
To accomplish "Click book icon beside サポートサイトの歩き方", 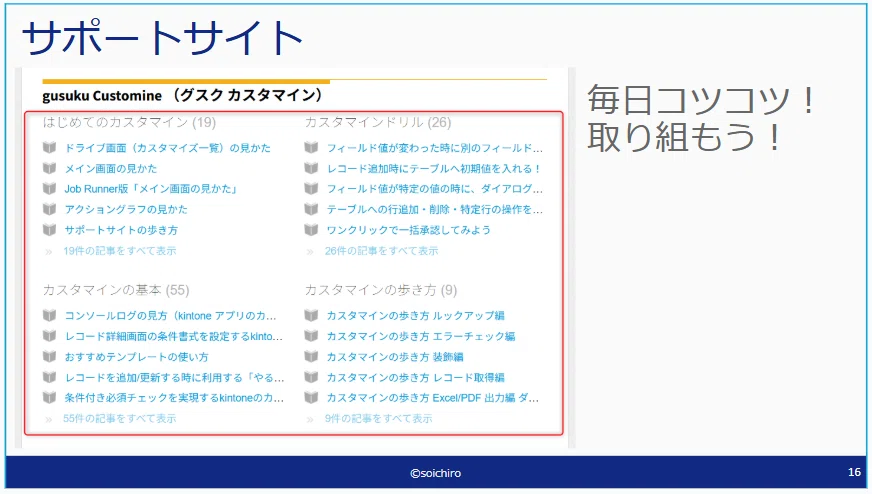I will tap(49, 230).
